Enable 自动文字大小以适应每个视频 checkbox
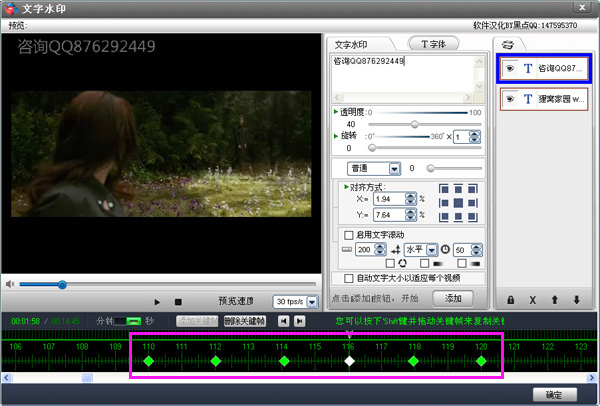Viewport: 600px width, 406px height. point(349,278)
